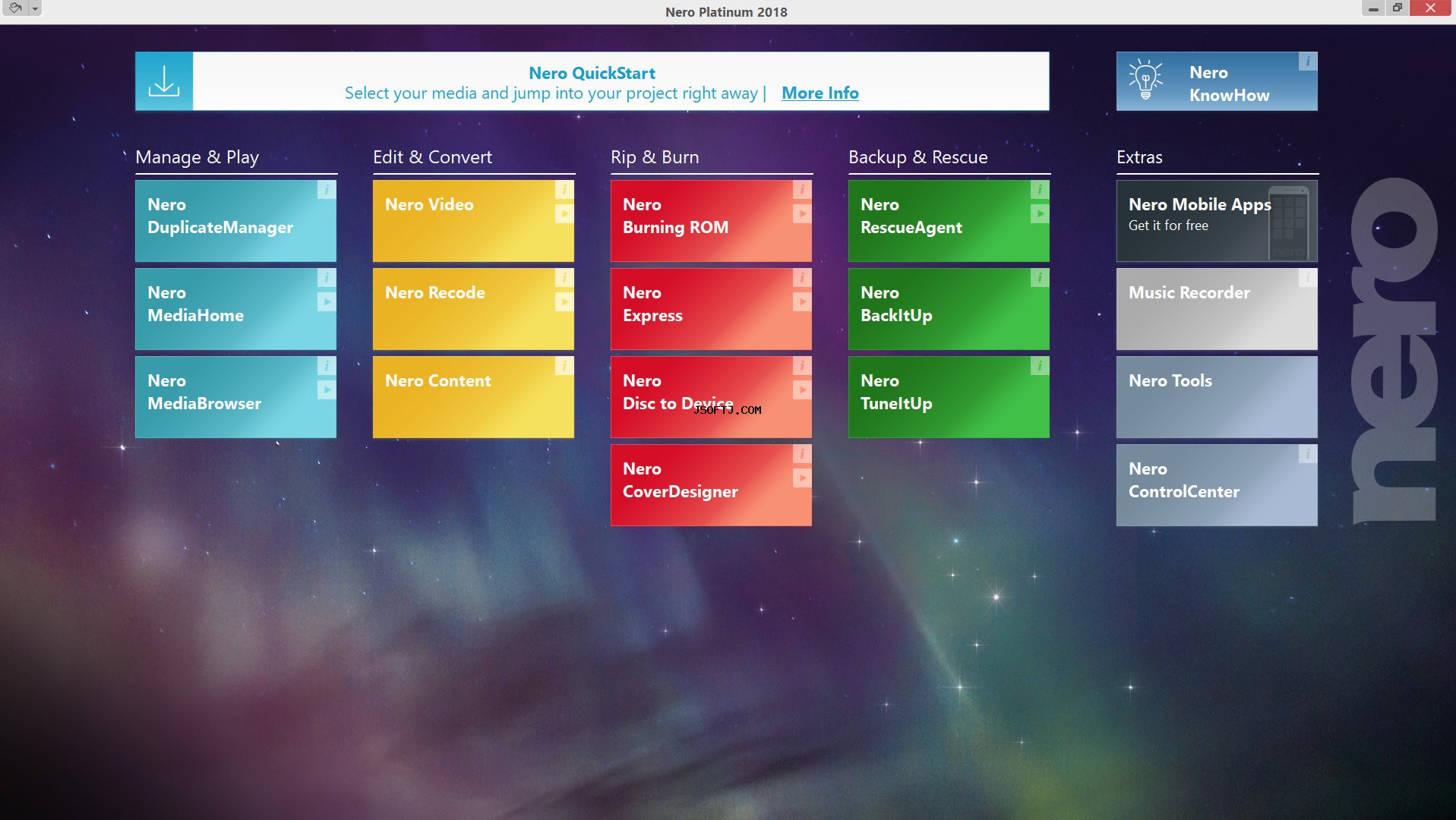Launch Nero TuneItUp tile
This screenshot has height=820, width=1456.
coord(949,397)
